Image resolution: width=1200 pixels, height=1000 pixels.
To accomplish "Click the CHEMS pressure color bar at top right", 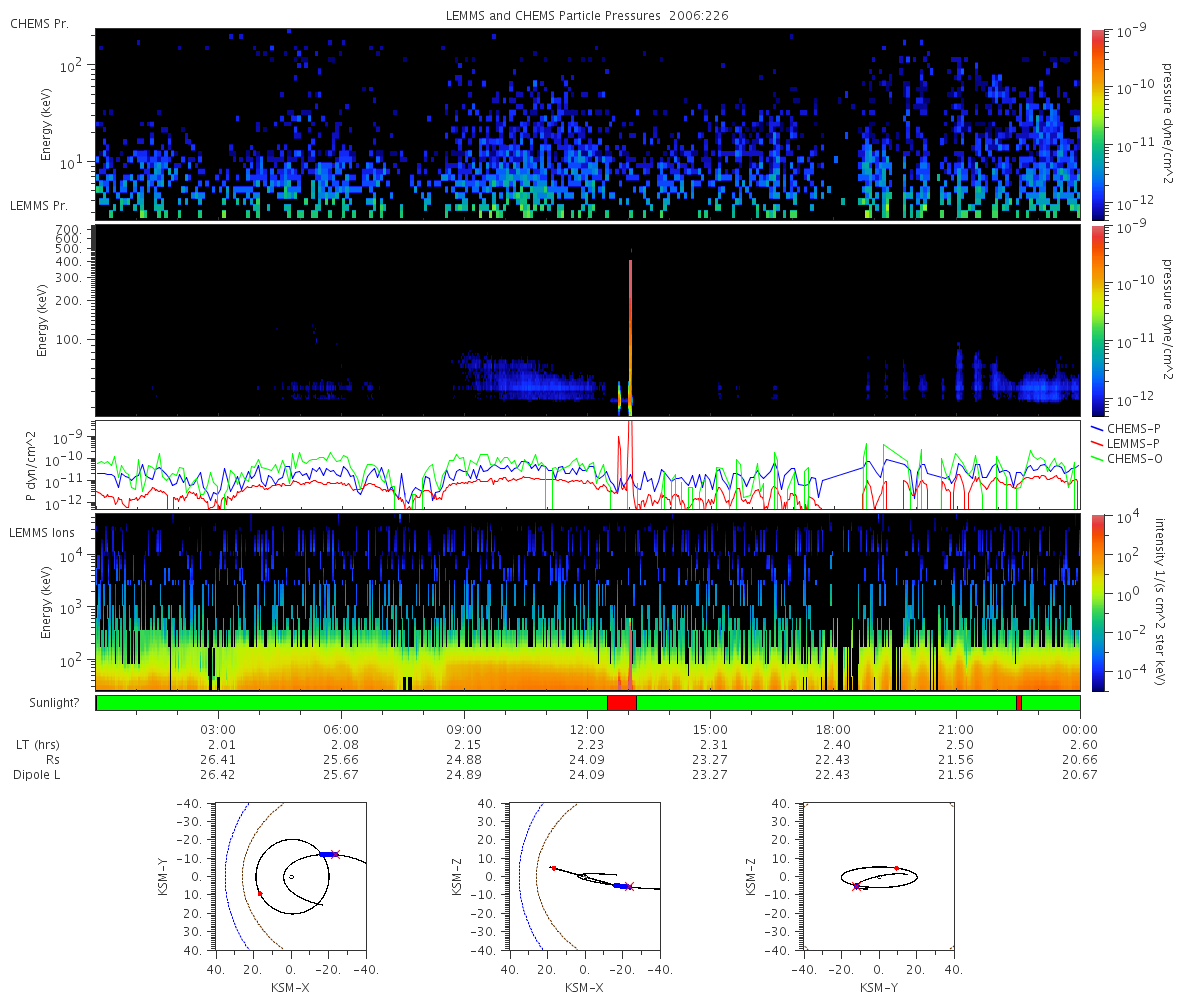I will pyautogui.click(x=1099, y=124).
